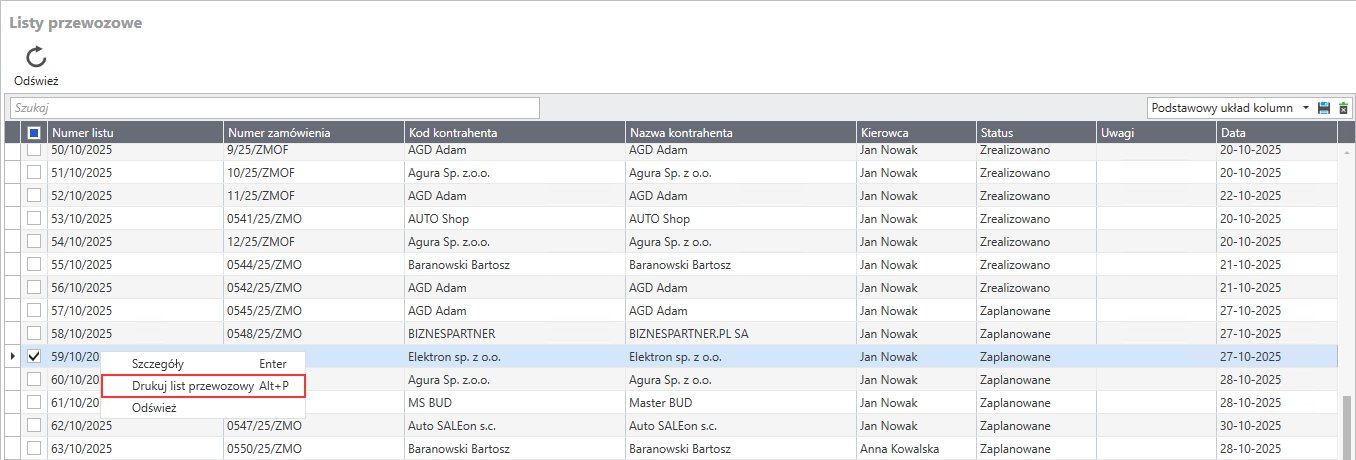Image resolution: width=1356 pixels, height=460 pixels.
Task: Toggle the select-all checkbox in header
Action: [34, 133]
